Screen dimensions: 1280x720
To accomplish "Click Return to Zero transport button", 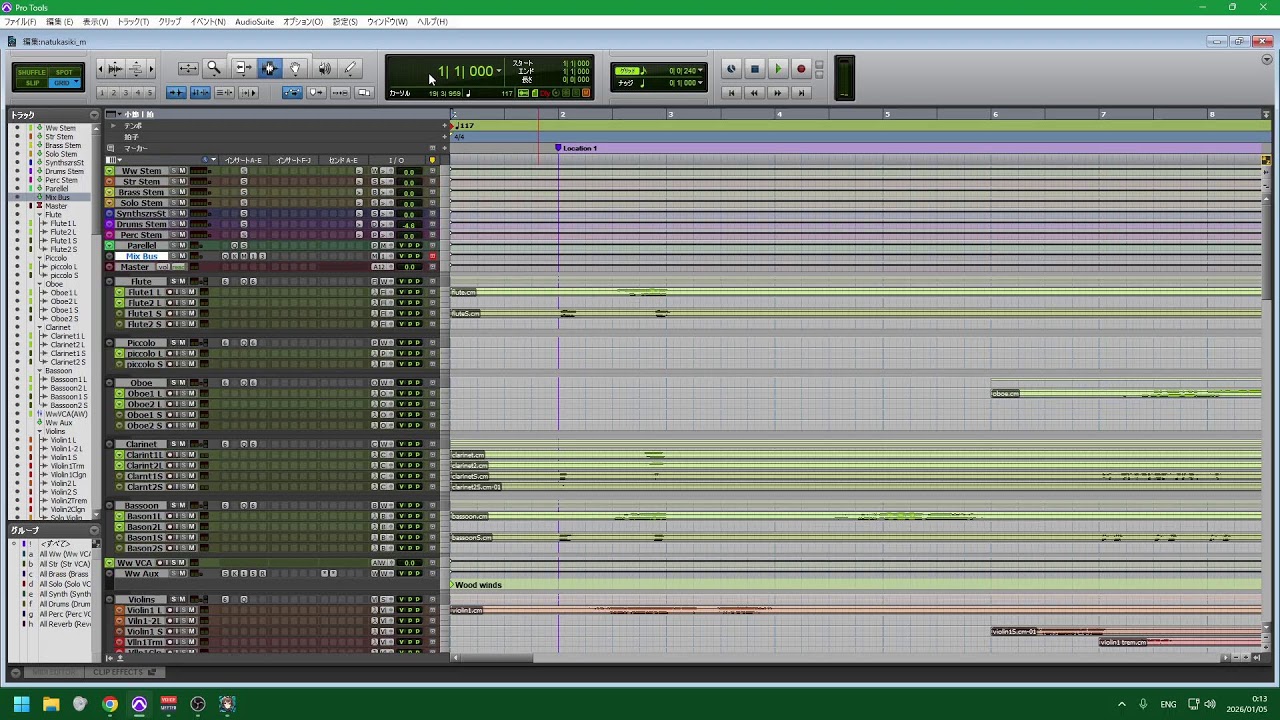I will coord(731,93).
